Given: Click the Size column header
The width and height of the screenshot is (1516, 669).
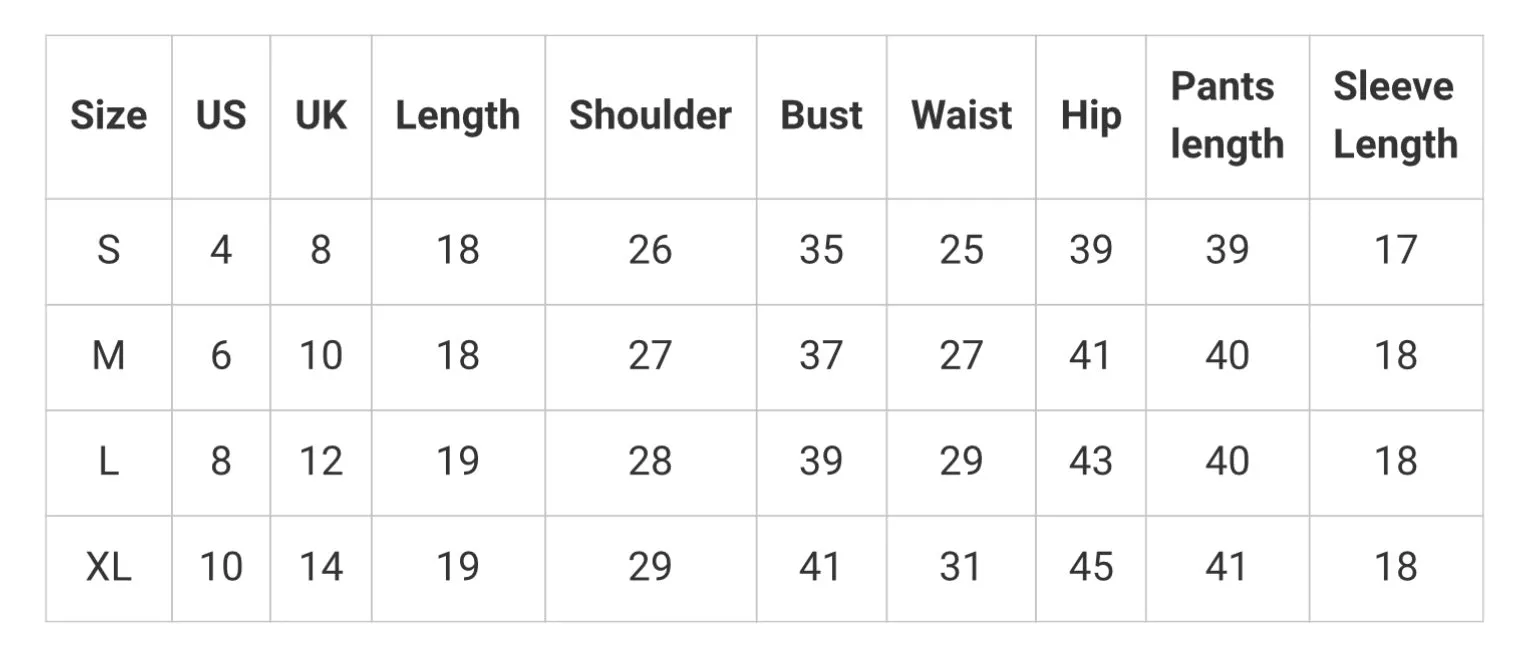Looking at the screenshot, I should click(108, 116).
